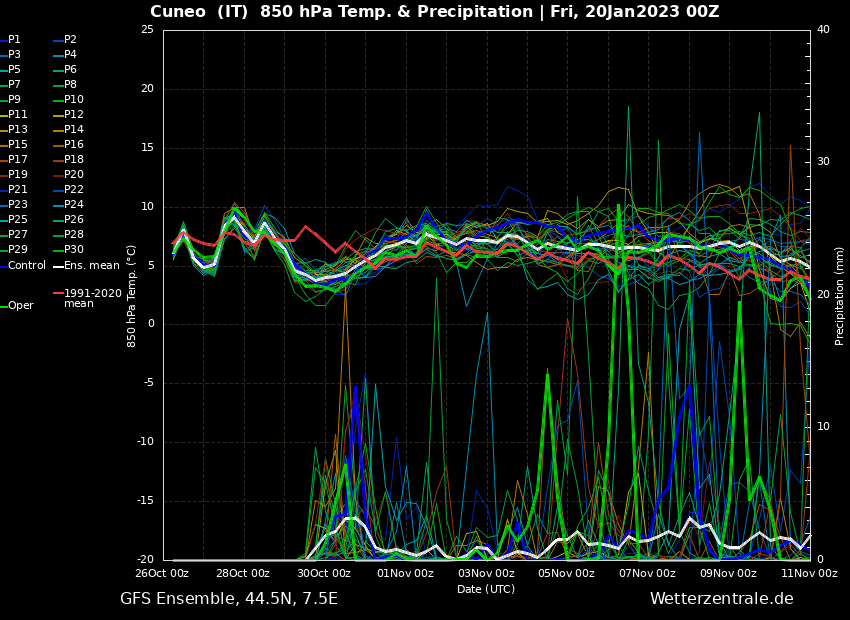Click the GFS Ensemble, 44.5N, 7.5E caption
Viewport: 850px width, 620px height.
point(229,599)
